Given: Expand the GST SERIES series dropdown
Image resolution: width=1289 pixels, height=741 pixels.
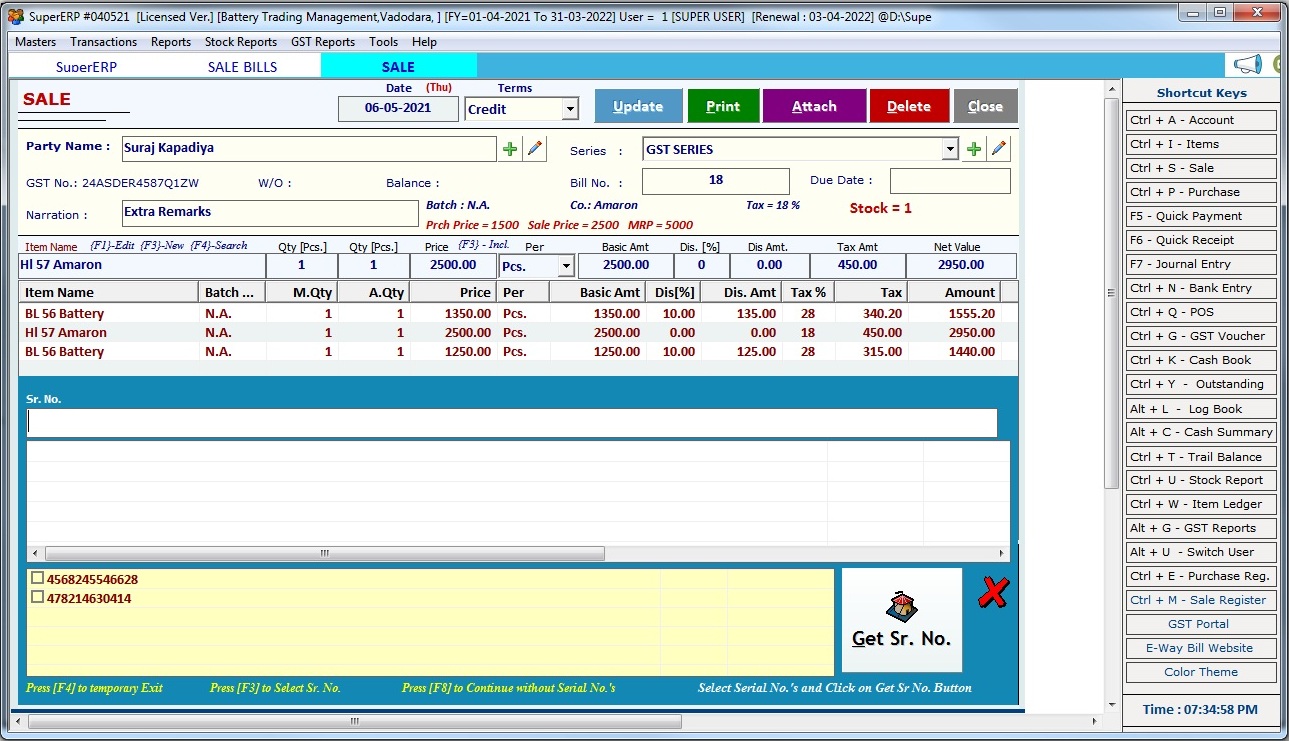Looking at the screenshot, I should 948,147.
